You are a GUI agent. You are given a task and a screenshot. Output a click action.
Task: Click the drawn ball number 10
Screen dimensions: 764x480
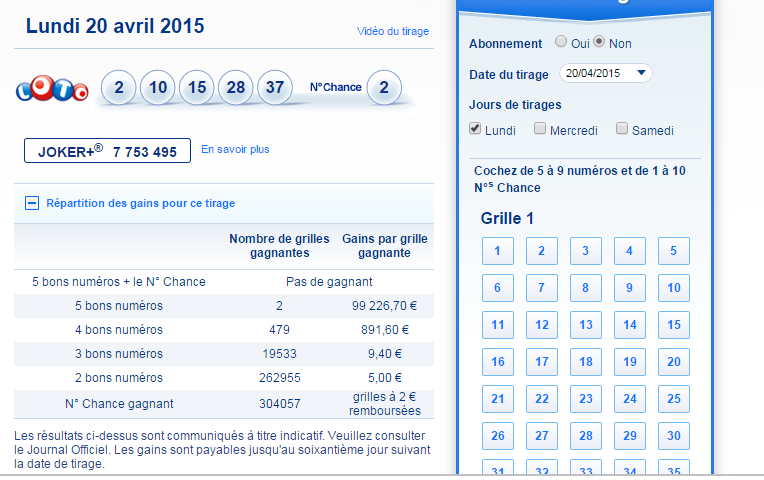point(158,88)
